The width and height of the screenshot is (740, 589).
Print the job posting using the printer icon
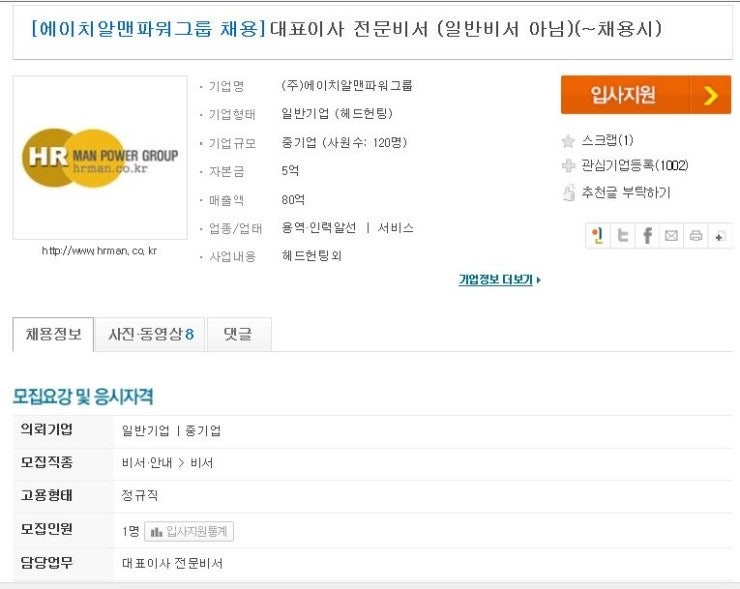pyautogui.click(x=696, y=235)
